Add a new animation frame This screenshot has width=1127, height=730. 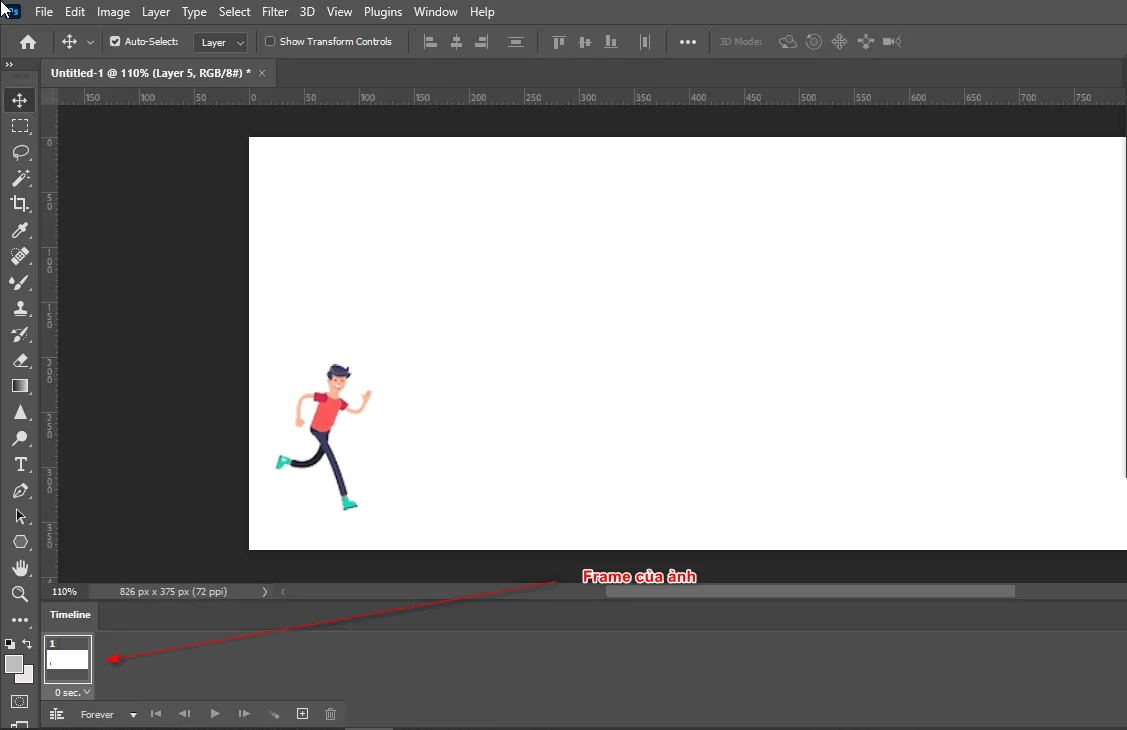pyautogui.click(x=302, y=714)
